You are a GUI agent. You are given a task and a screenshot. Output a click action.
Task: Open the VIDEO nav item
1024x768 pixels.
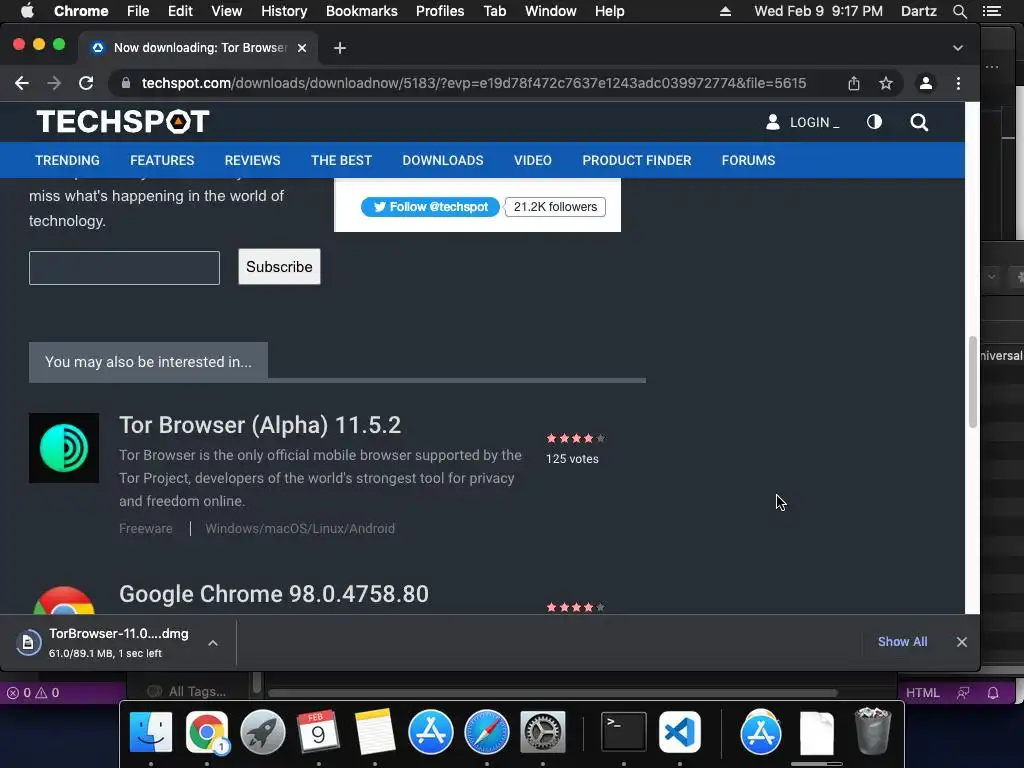pyautogui.click(x=532, y=160)
